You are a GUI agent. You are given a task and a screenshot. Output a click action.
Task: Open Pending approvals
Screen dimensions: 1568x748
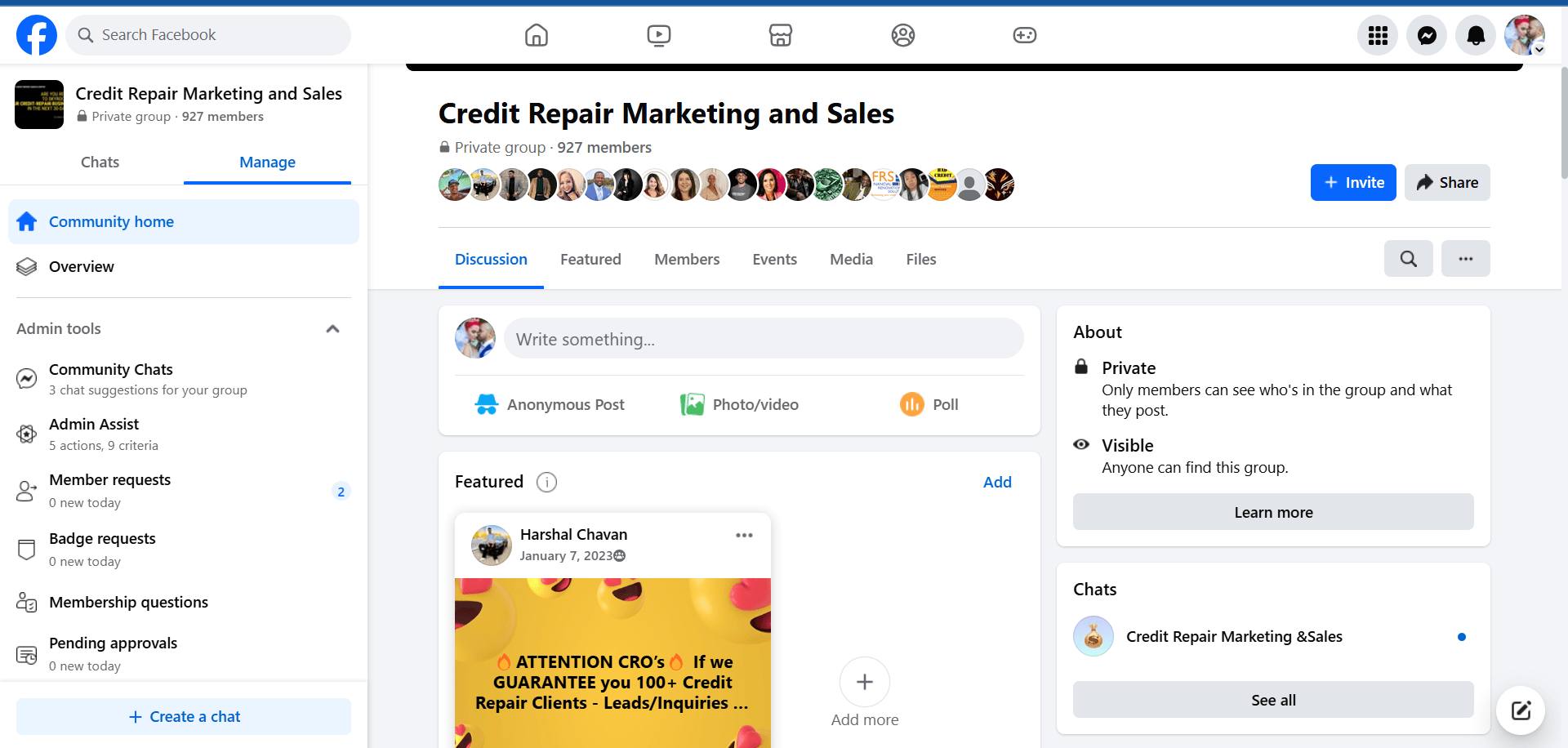184,654
